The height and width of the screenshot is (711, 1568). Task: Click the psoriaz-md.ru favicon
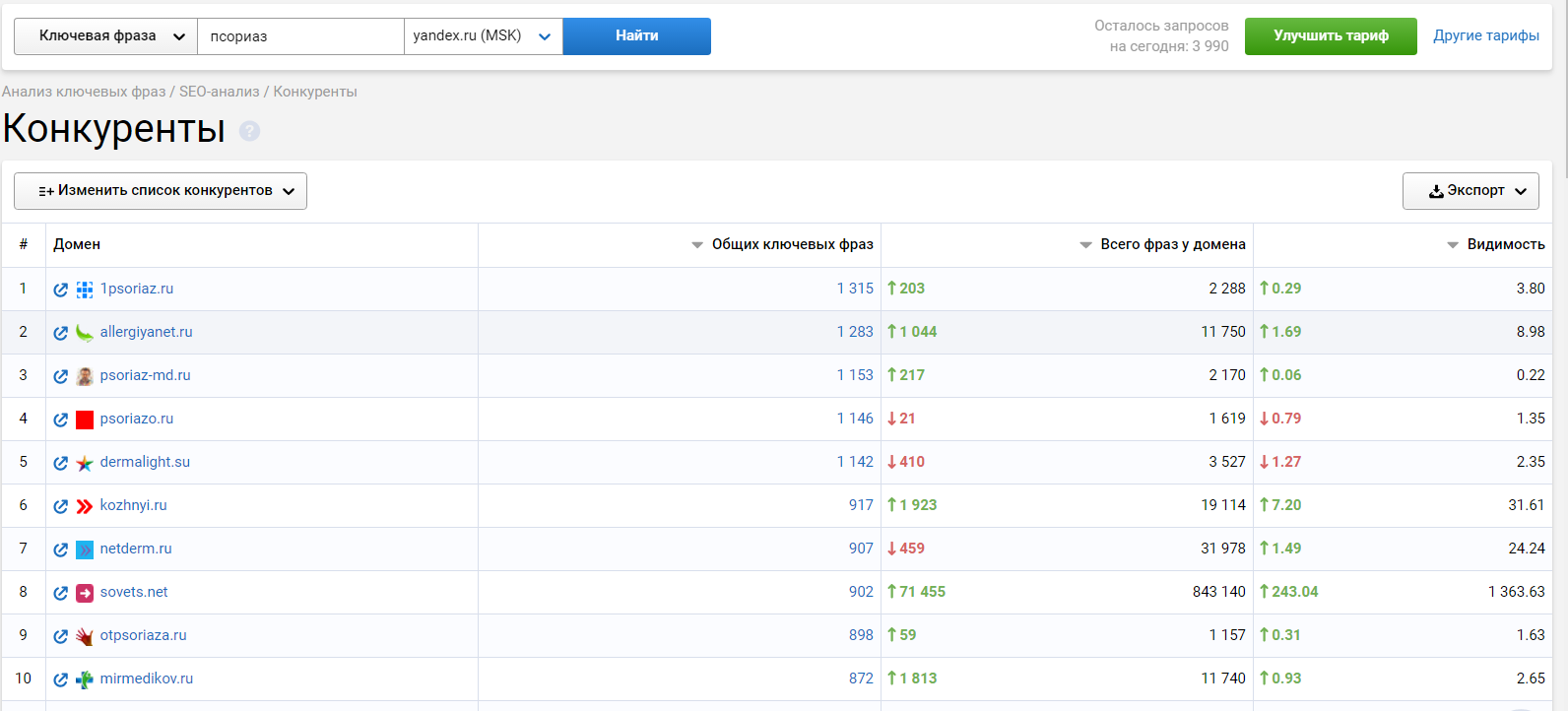[x=85, y=376]
